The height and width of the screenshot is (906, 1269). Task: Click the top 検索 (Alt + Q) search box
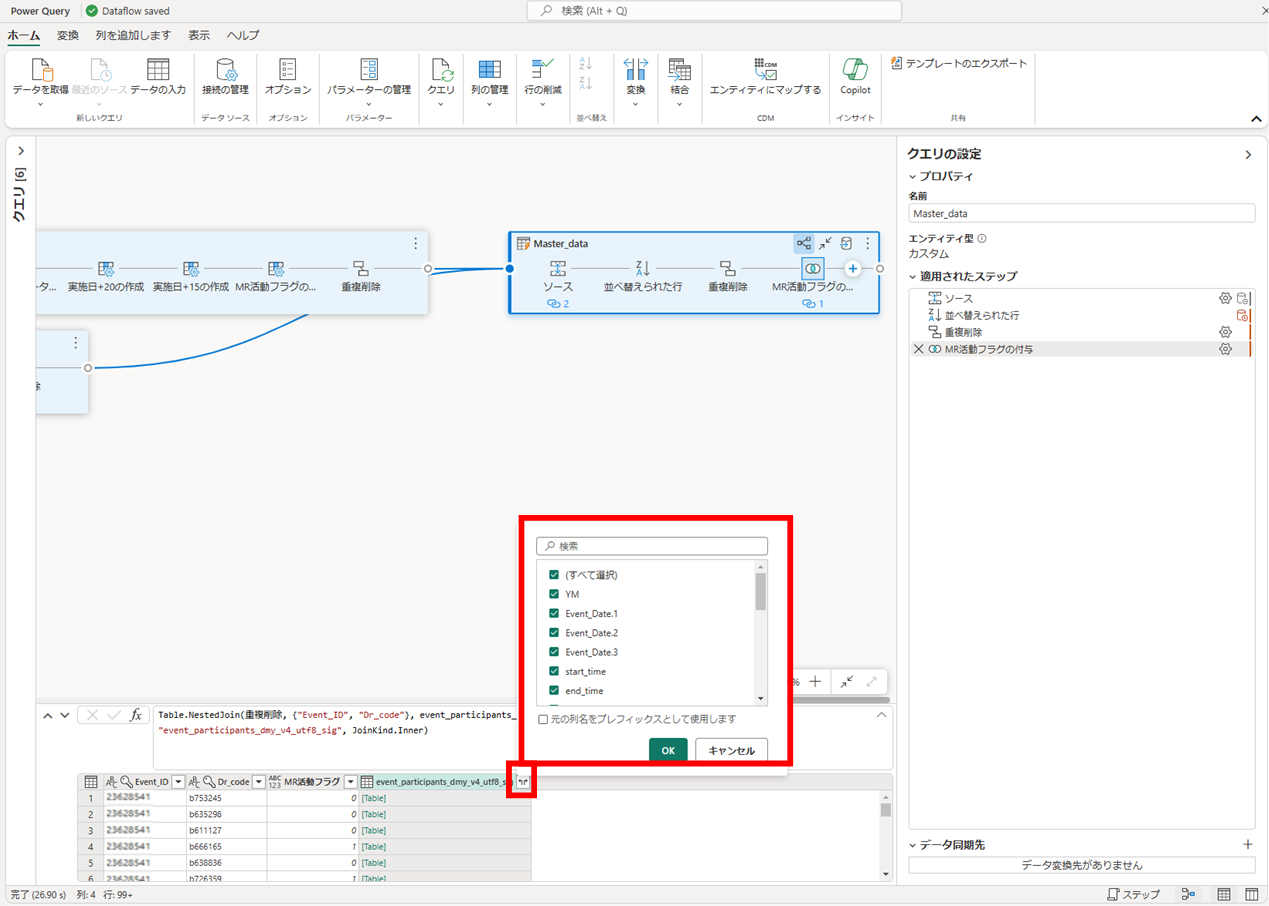click(x=714, y=10)
